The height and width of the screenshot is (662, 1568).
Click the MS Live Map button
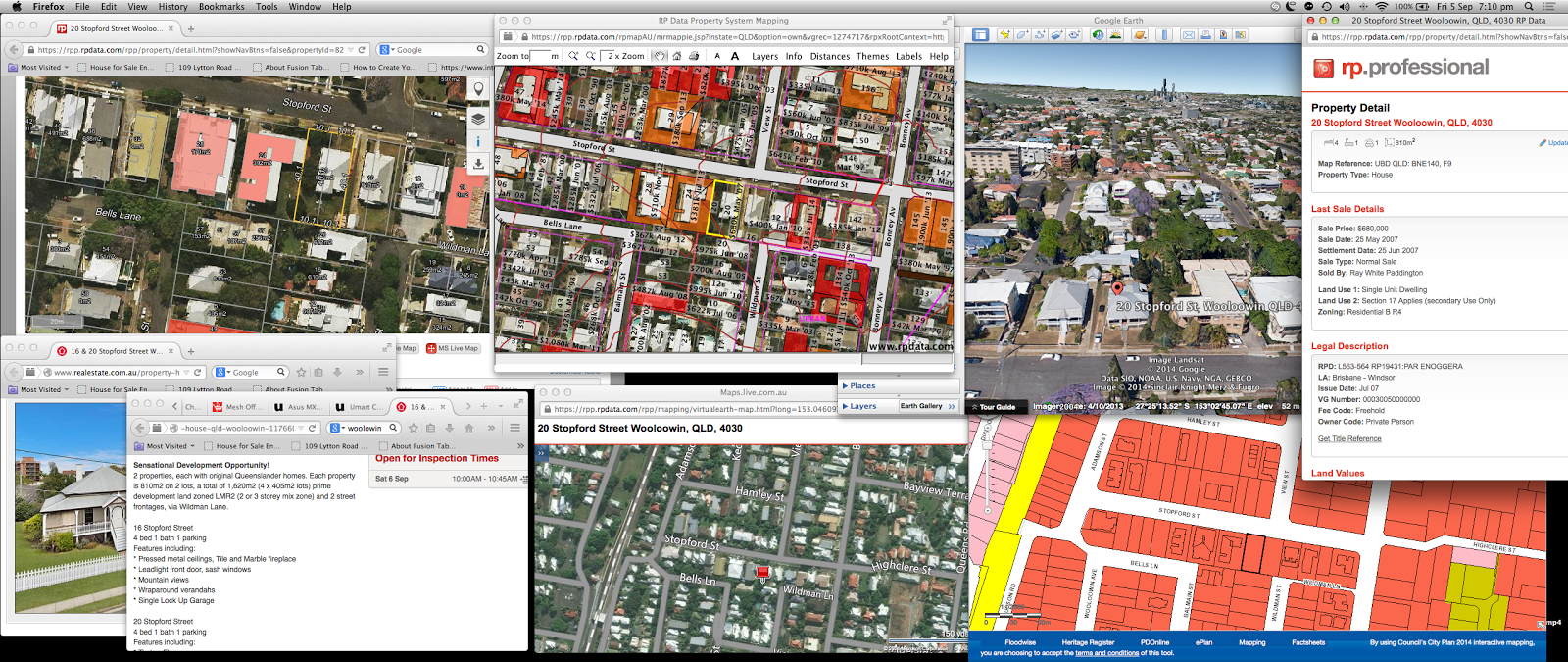(452, 348)
